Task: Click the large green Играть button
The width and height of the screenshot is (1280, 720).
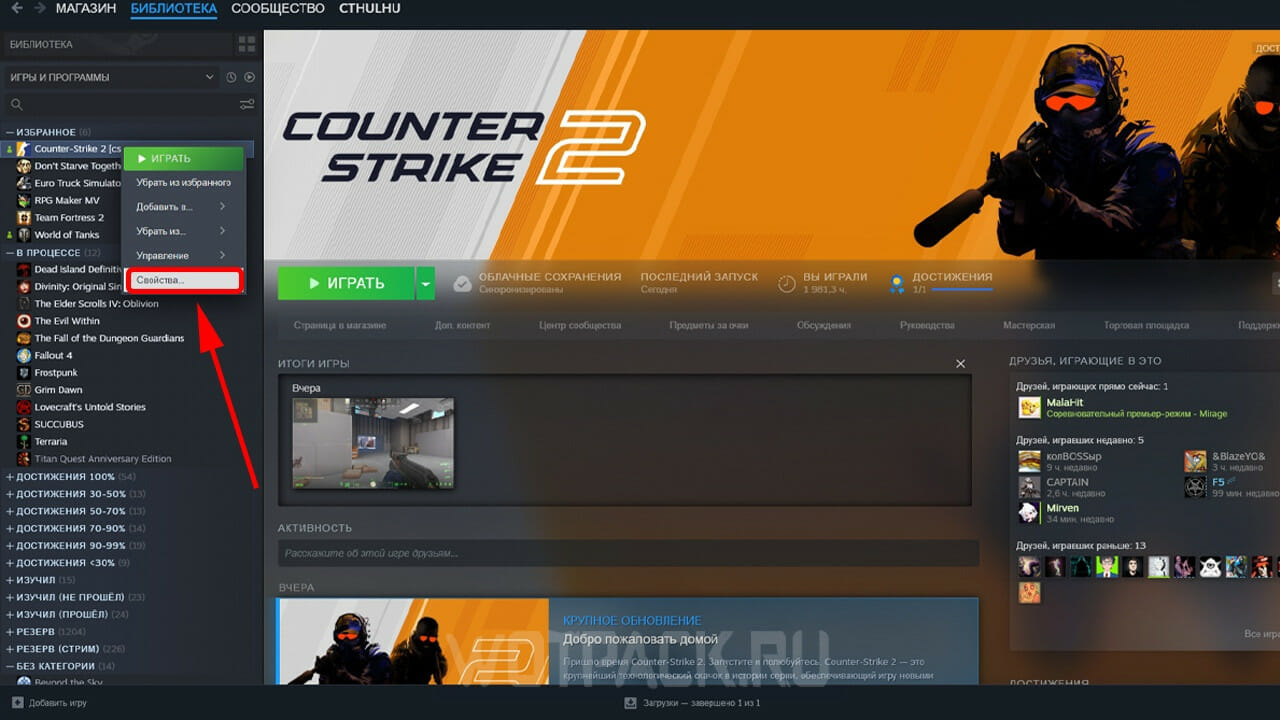Action: point(346,283)
